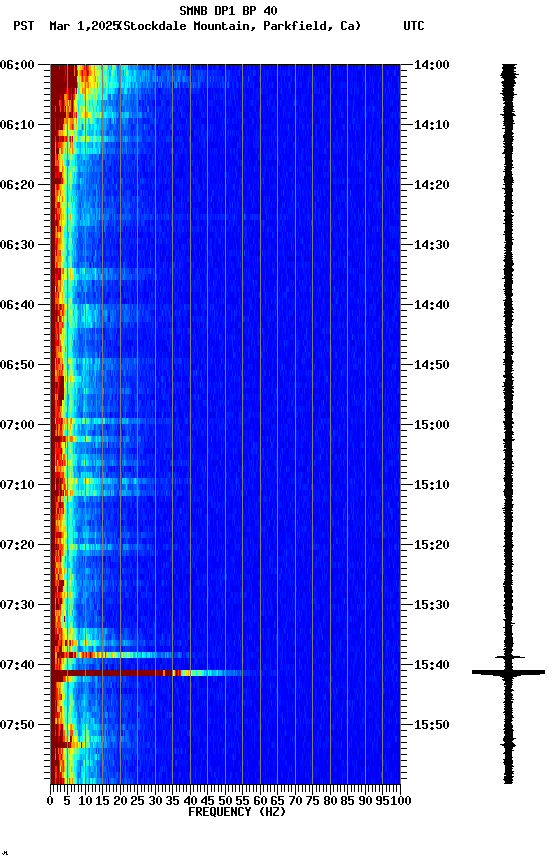Click the 06:30 PST time label
The width and height of the screenshot is (552, 864).
pyautogui.click(x=17, y=245)
